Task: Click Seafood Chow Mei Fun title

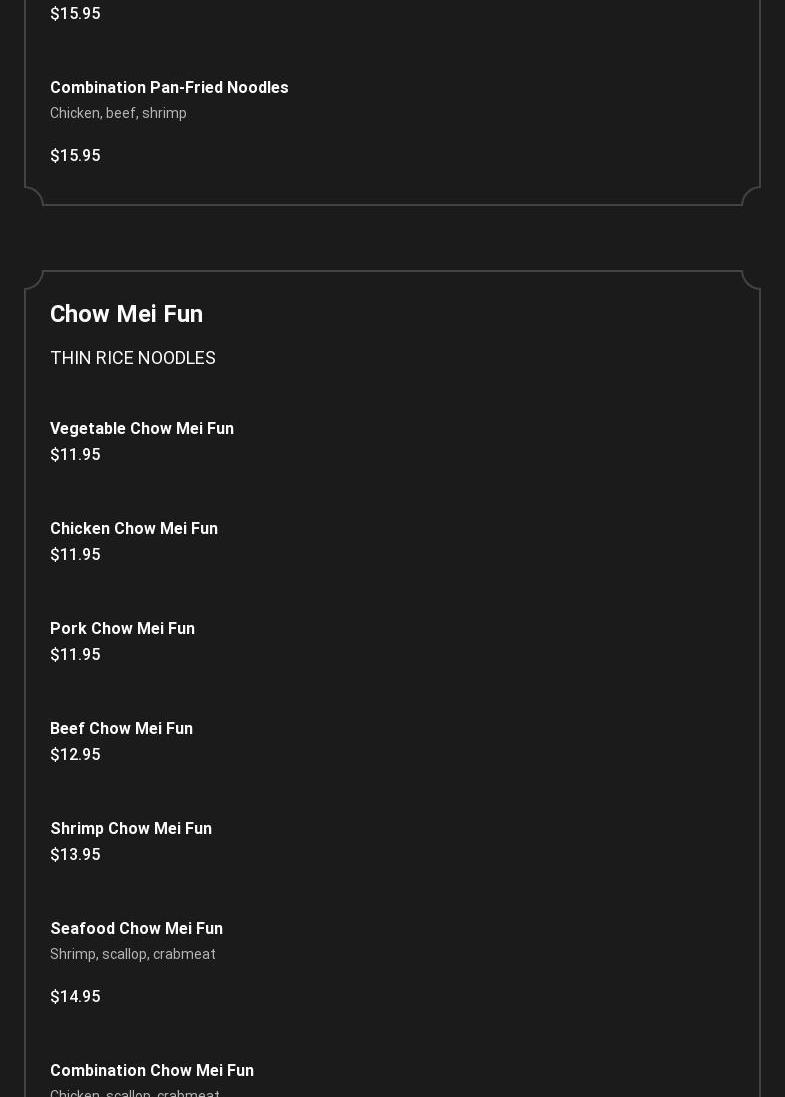Action: pos(136,928)
